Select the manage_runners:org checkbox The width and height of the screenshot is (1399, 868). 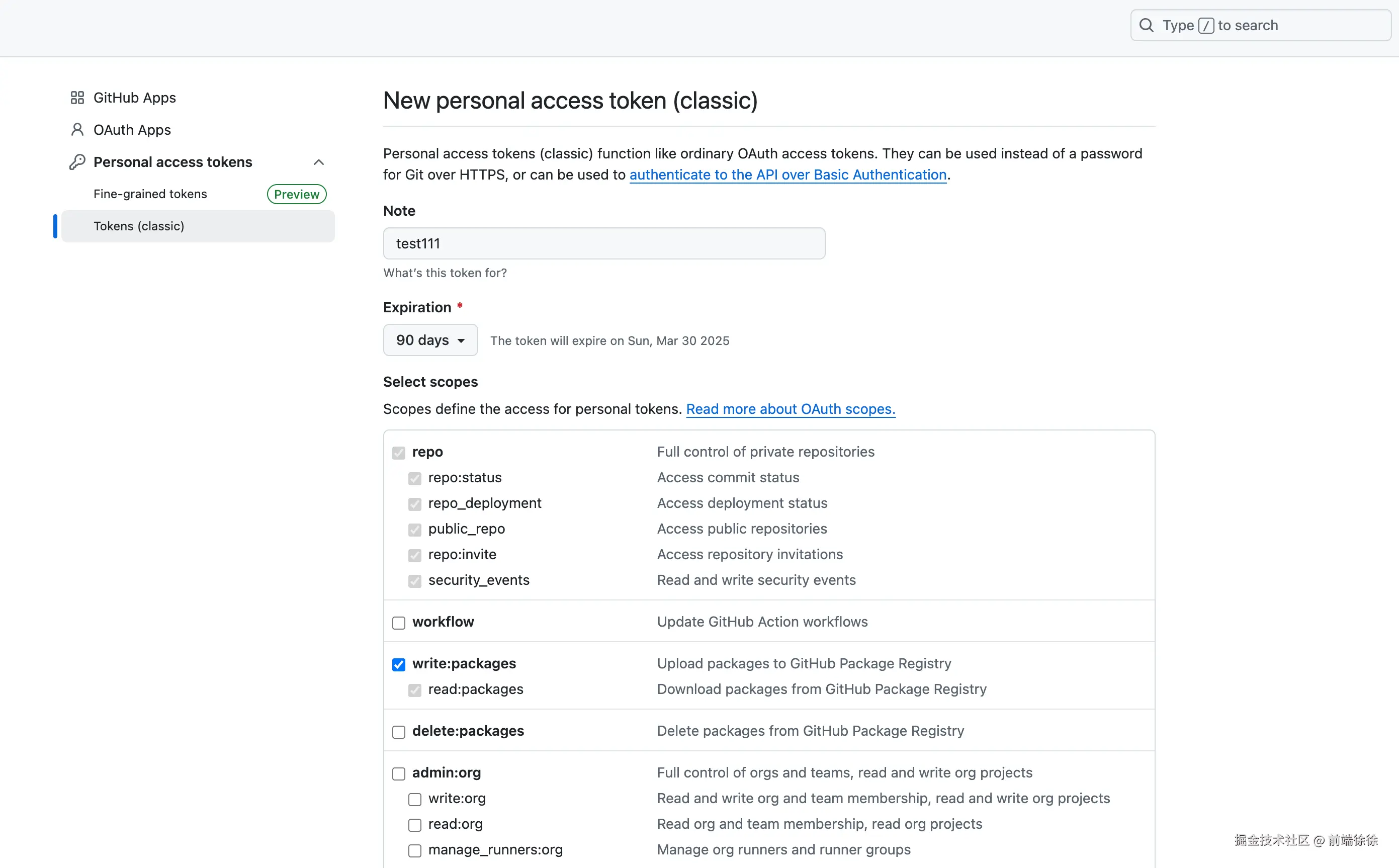pyautogui.click(x=414, y=850)
